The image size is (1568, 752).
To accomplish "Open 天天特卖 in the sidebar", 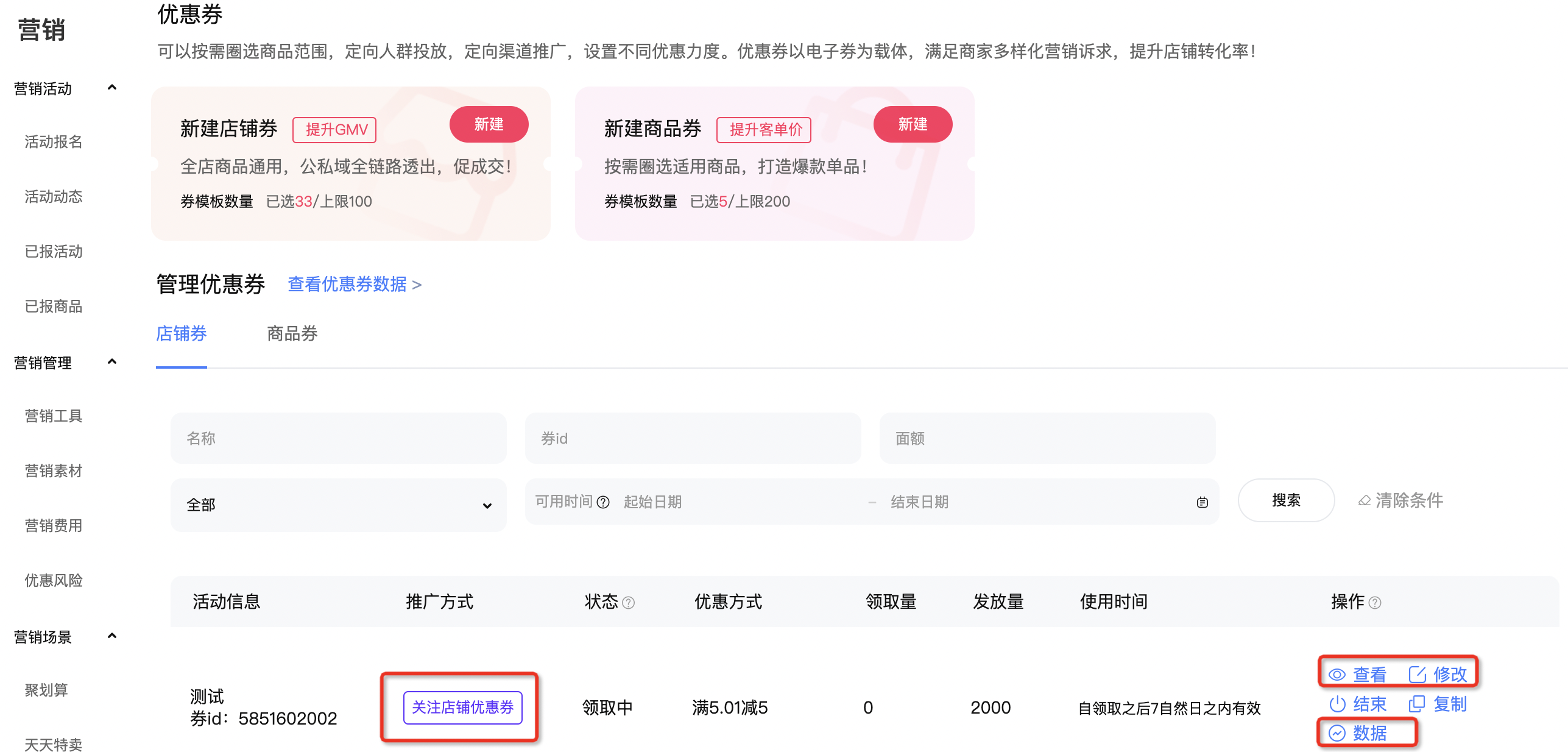I will tap(54, 744).
